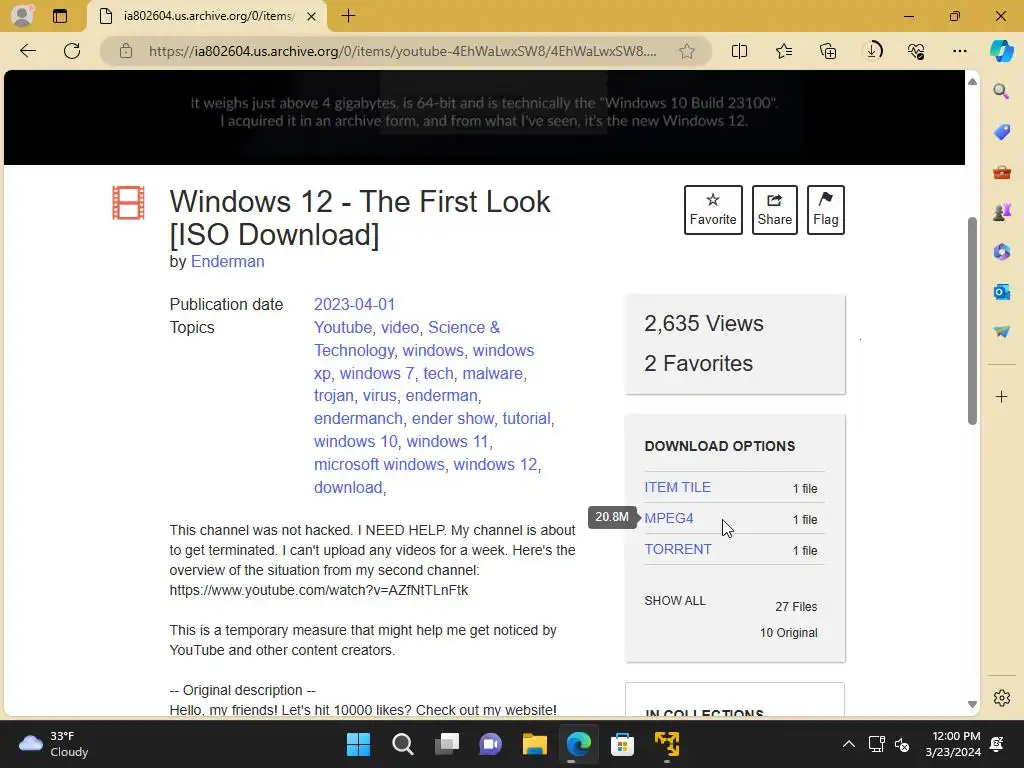Viewport: 1024px width, 768px height.
Task: Click the page vertical scrollbar thumb
Action: pos(972,320)
